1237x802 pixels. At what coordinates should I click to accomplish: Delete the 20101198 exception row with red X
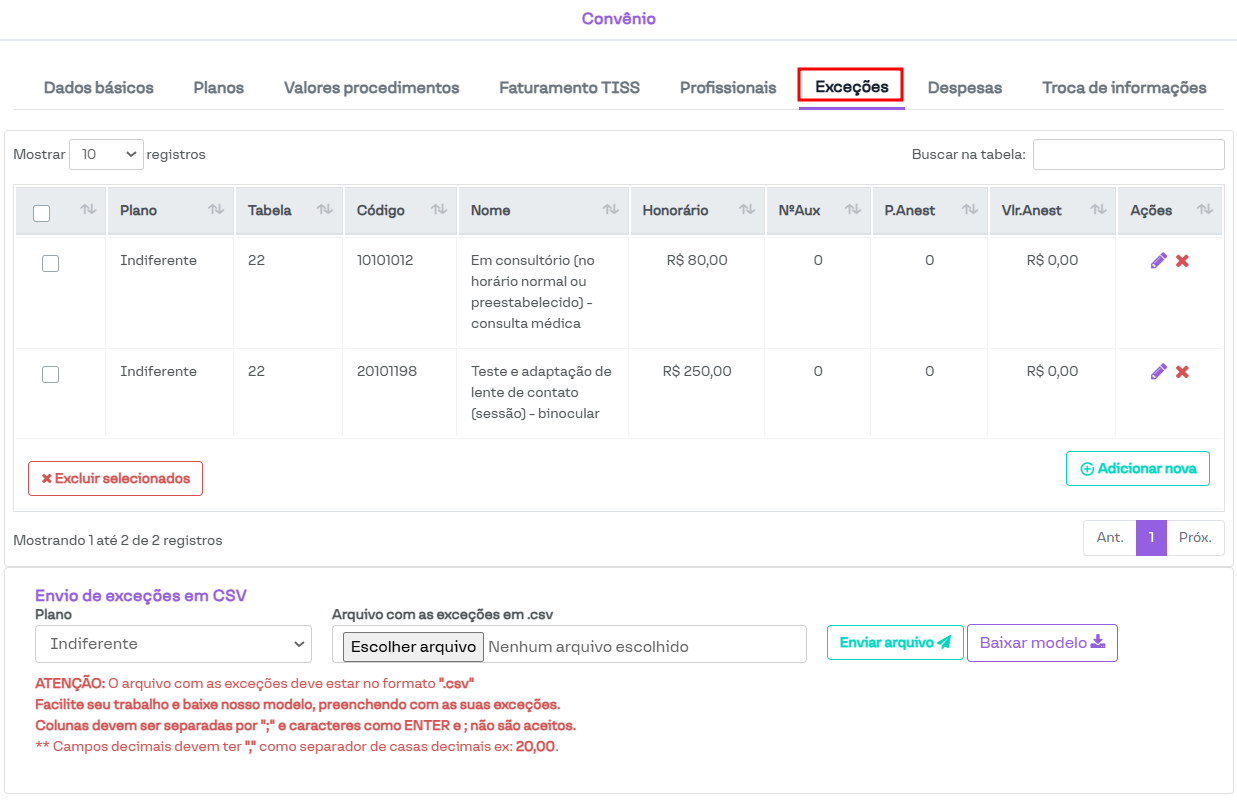pos(1182,372)
